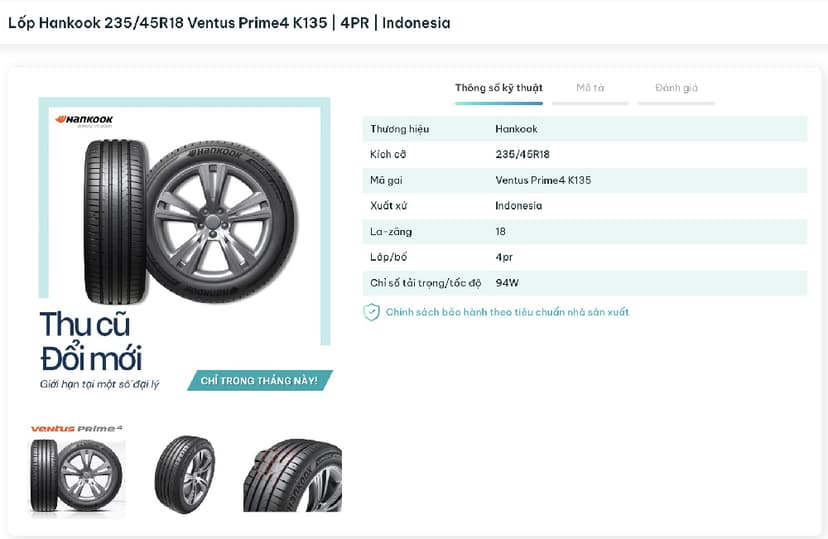828x539 pixels.
Task: Click the Thương hiệu row label
Action: tap(399, 129)
